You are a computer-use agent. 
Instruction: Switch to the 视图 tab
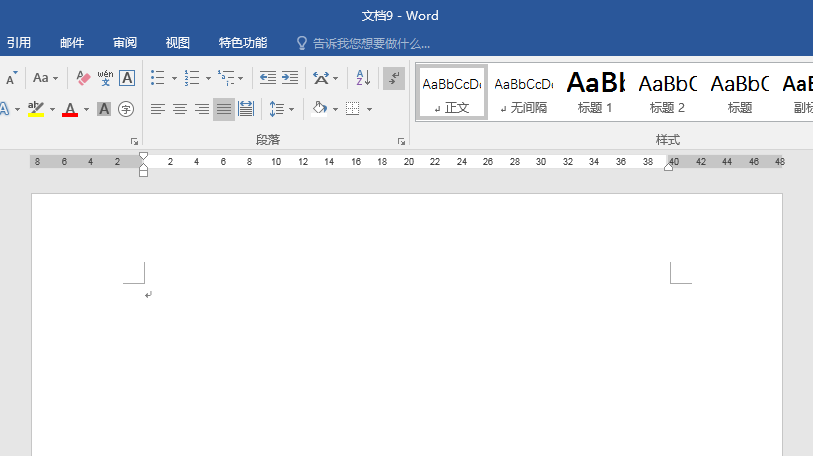coord(178,43)
